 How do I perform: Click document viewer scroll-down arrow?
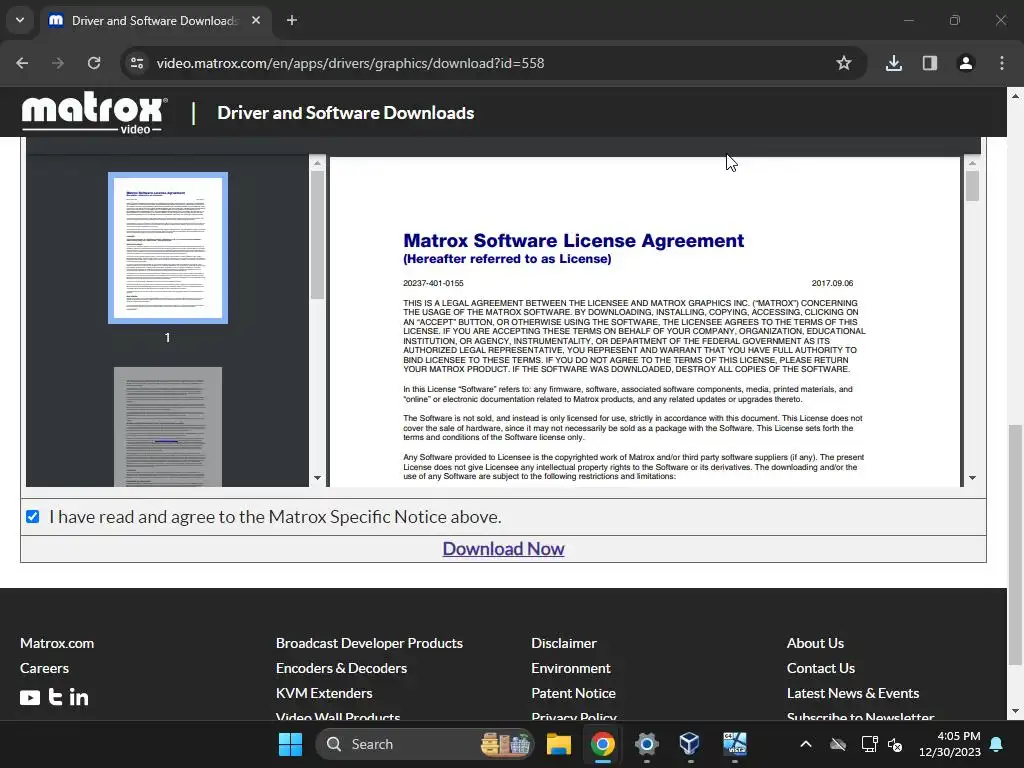coord(972,478)
